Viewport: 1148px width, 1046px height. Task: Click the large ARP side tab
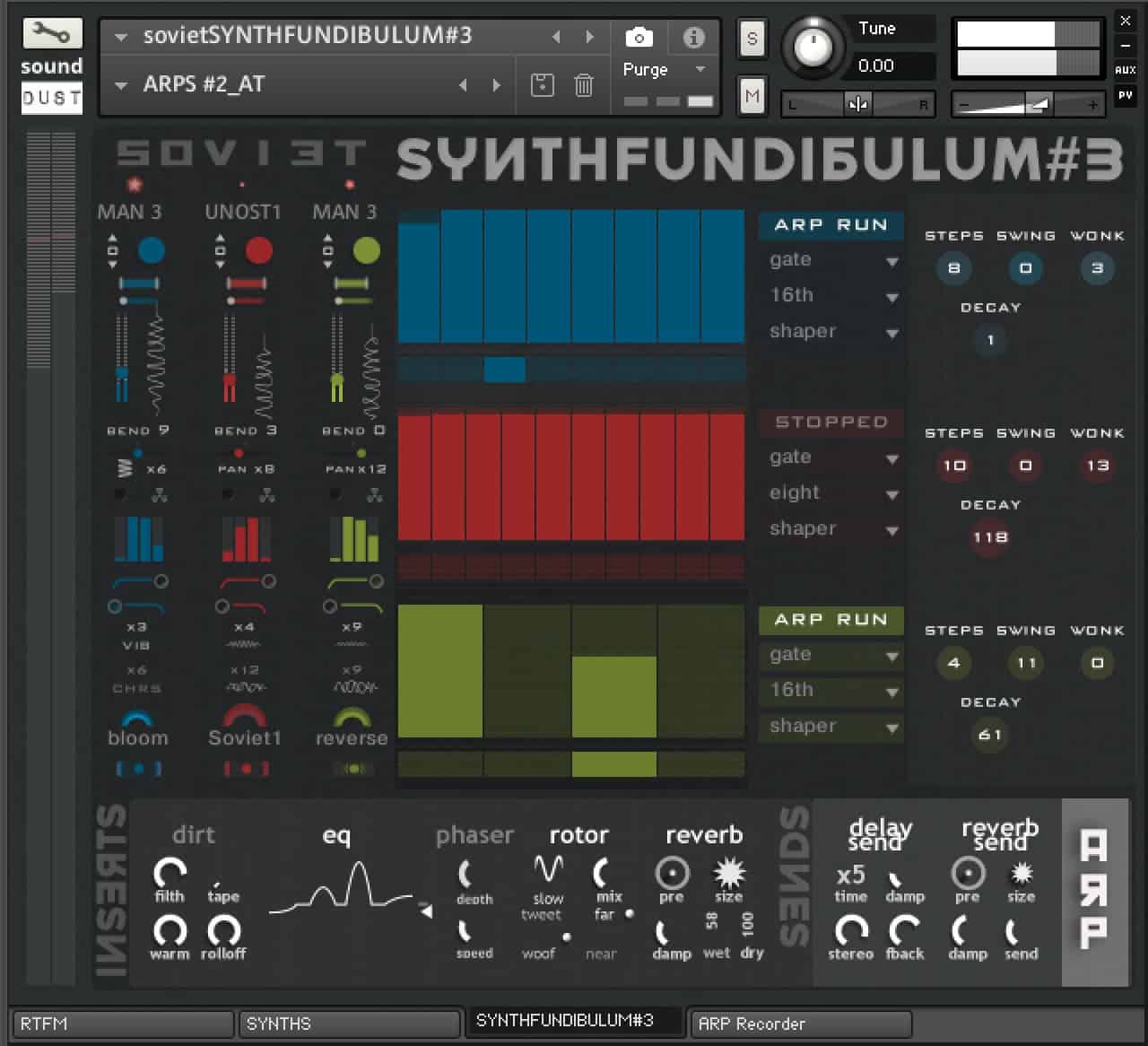coord(1094,891)
